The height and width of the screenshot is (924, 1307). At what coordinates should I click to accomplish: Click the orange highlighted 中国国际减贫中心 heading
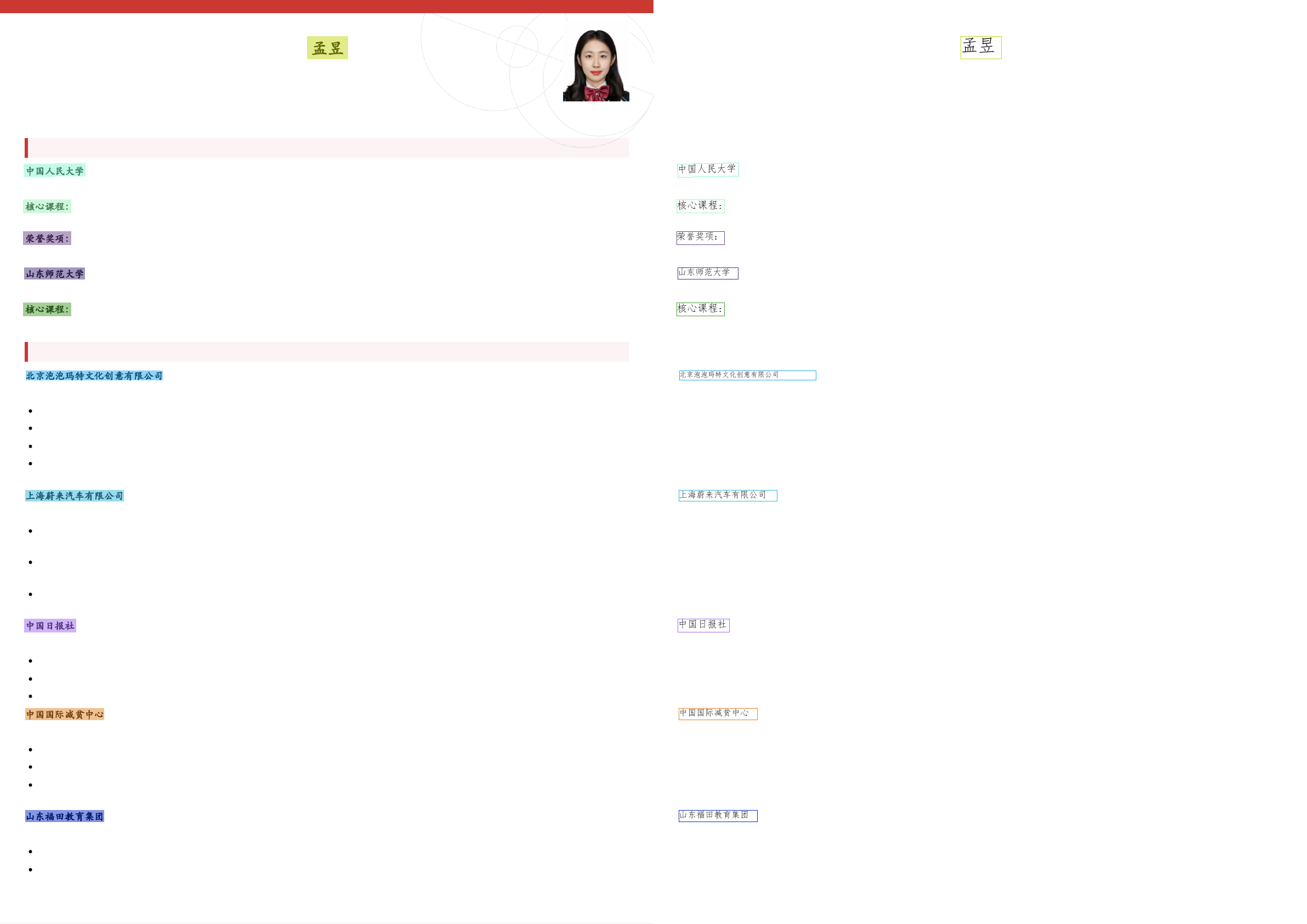(x=64, y=714)
